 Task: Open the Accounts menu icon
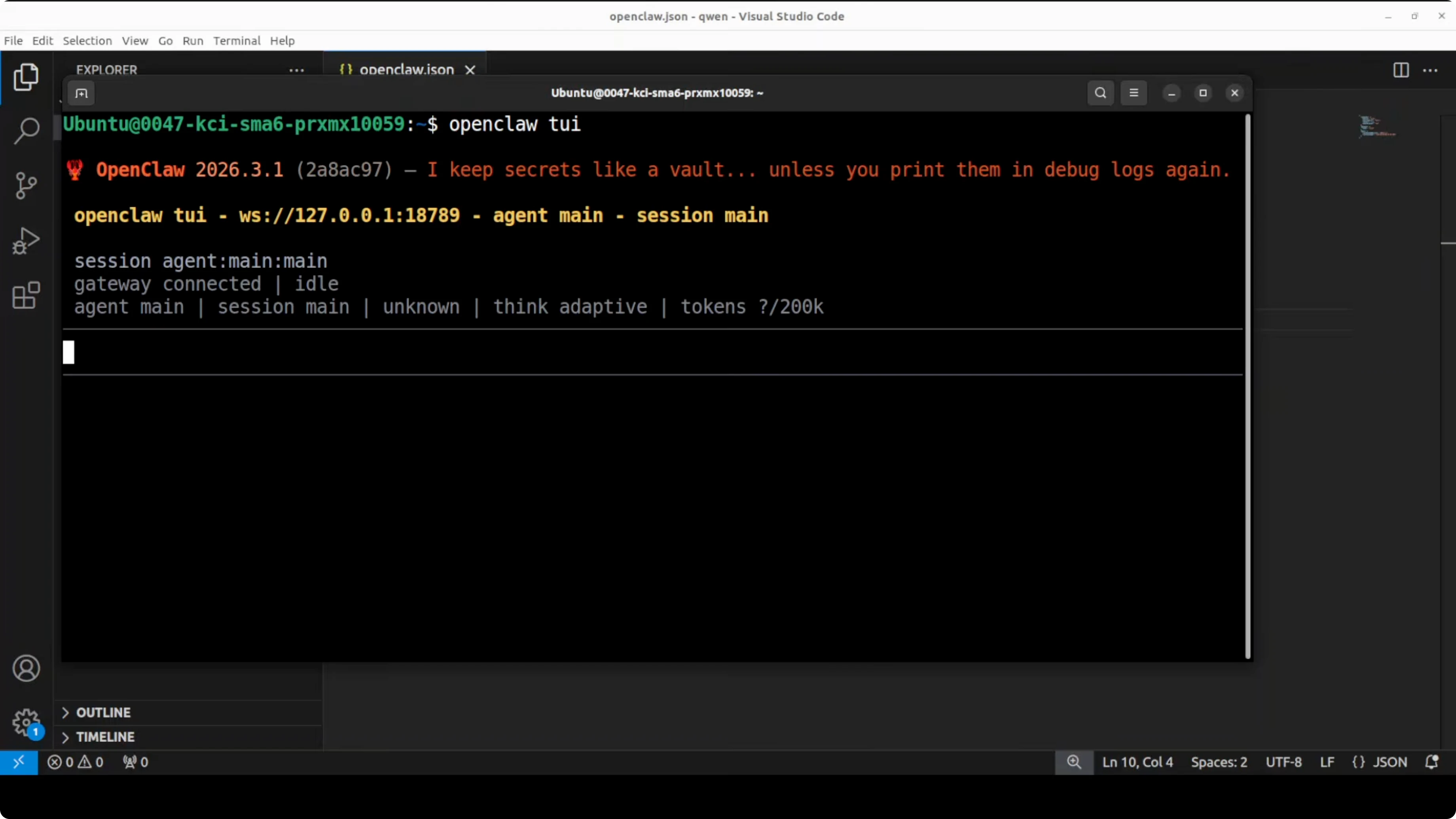click(x=26, y=669)
